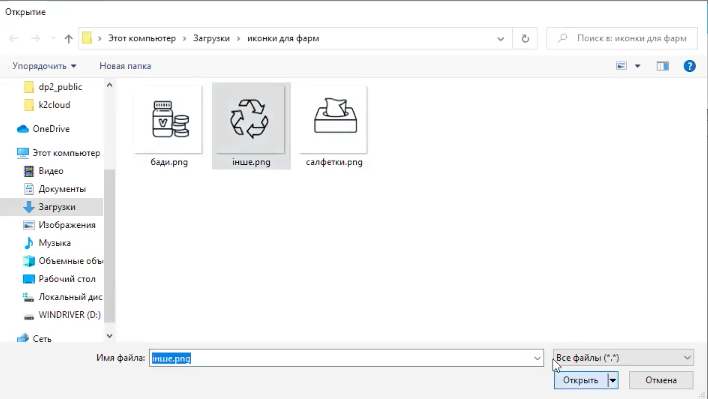Open 'Объемные объекты' in navigation pane

63,261
